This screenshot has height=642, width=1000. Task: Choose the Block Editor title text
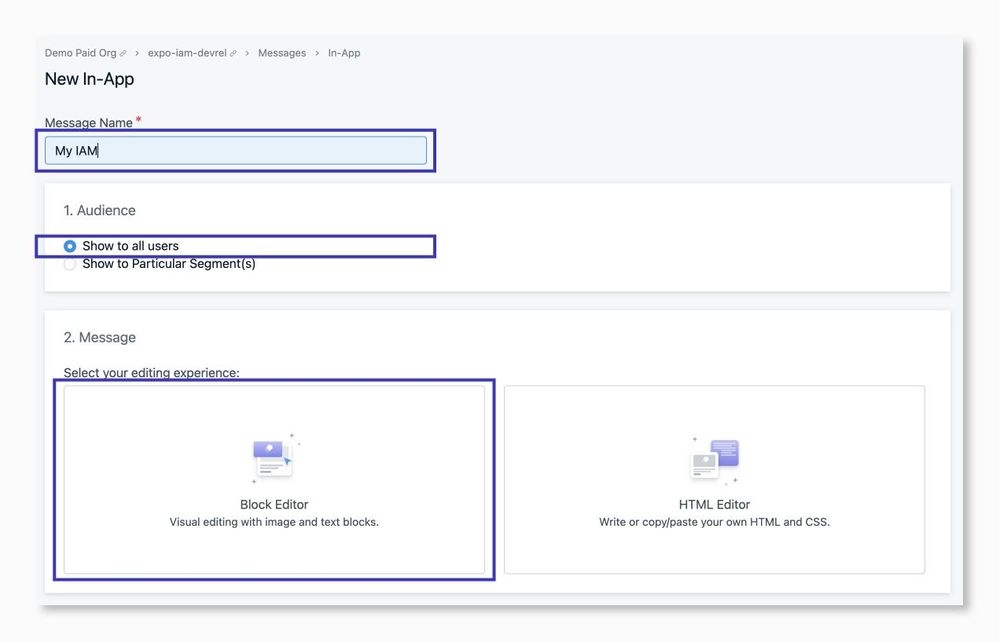[274, 505]
